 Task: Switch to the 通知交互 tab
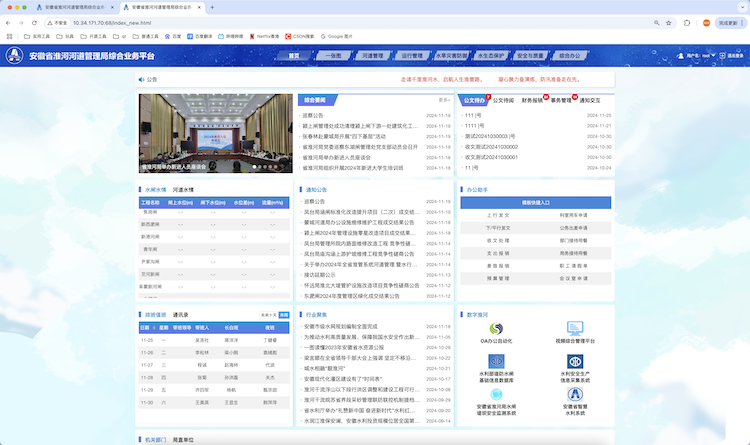pos(590,100)
